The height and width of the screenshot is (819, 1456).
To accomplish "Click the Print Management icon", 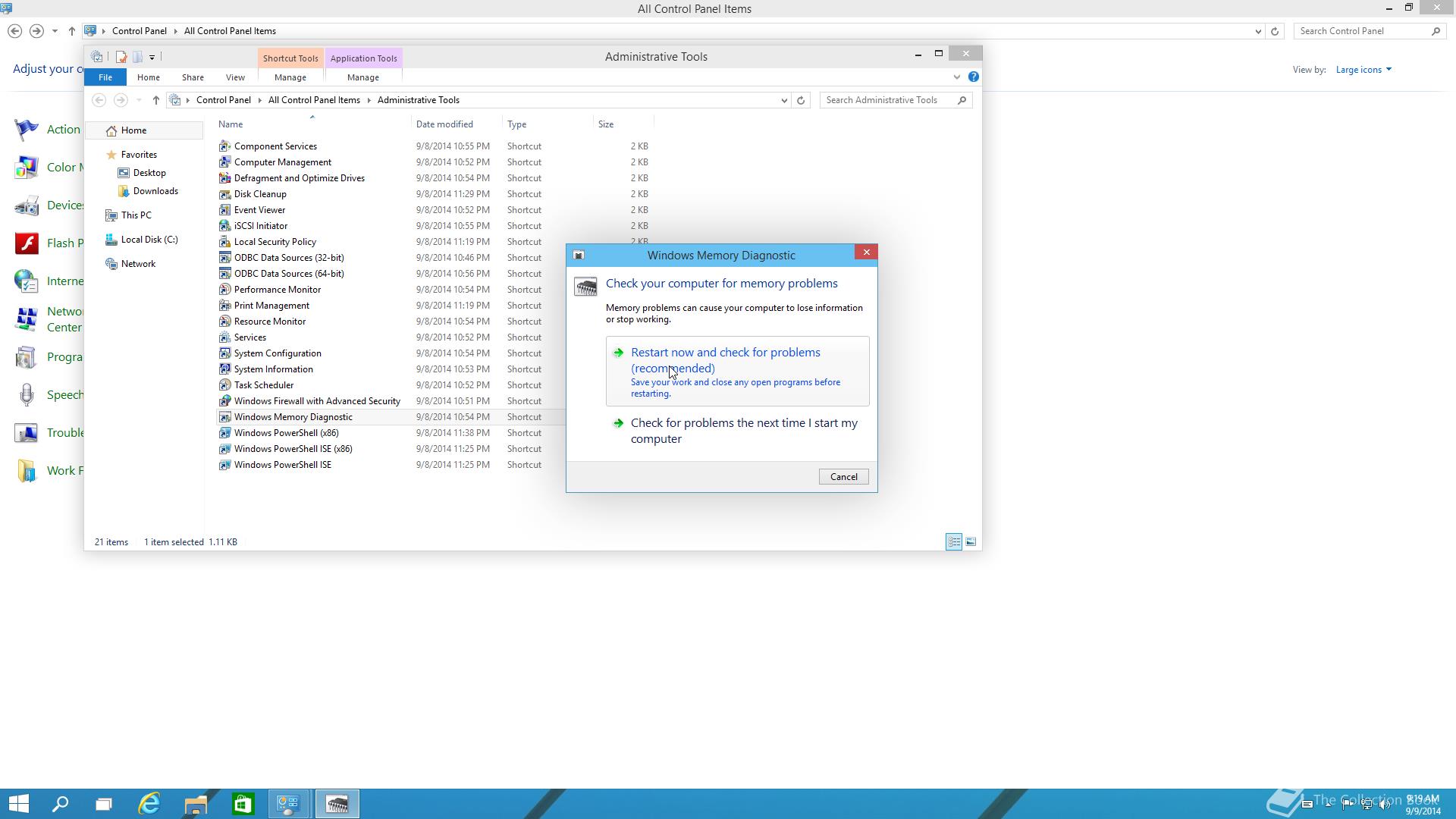I will pos(224,306).
